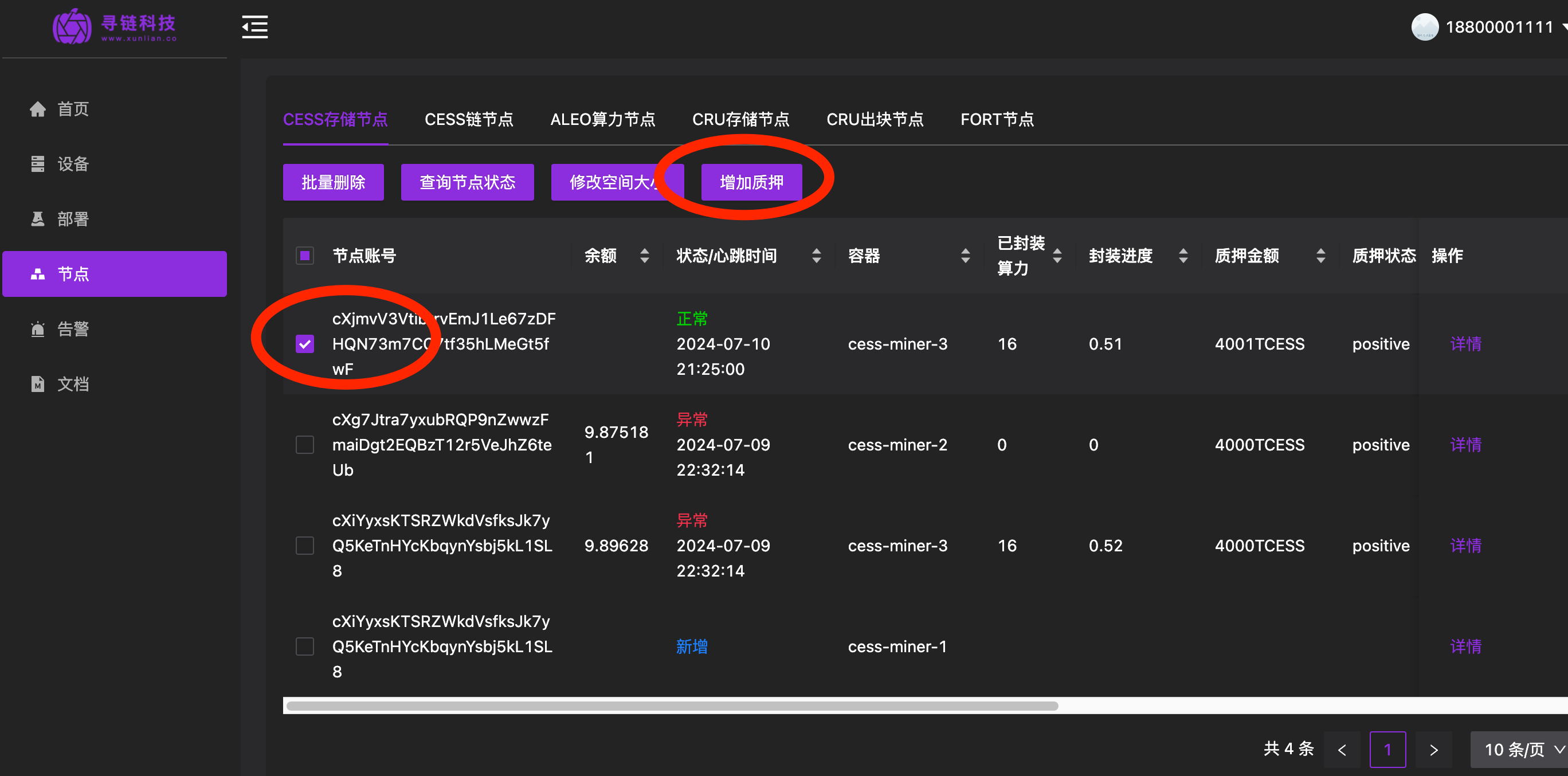The width and height of the screenshot is (1568, 776).
Task: Check the cess-miner-2 row checkbox
Action: (x=305, y=445)
